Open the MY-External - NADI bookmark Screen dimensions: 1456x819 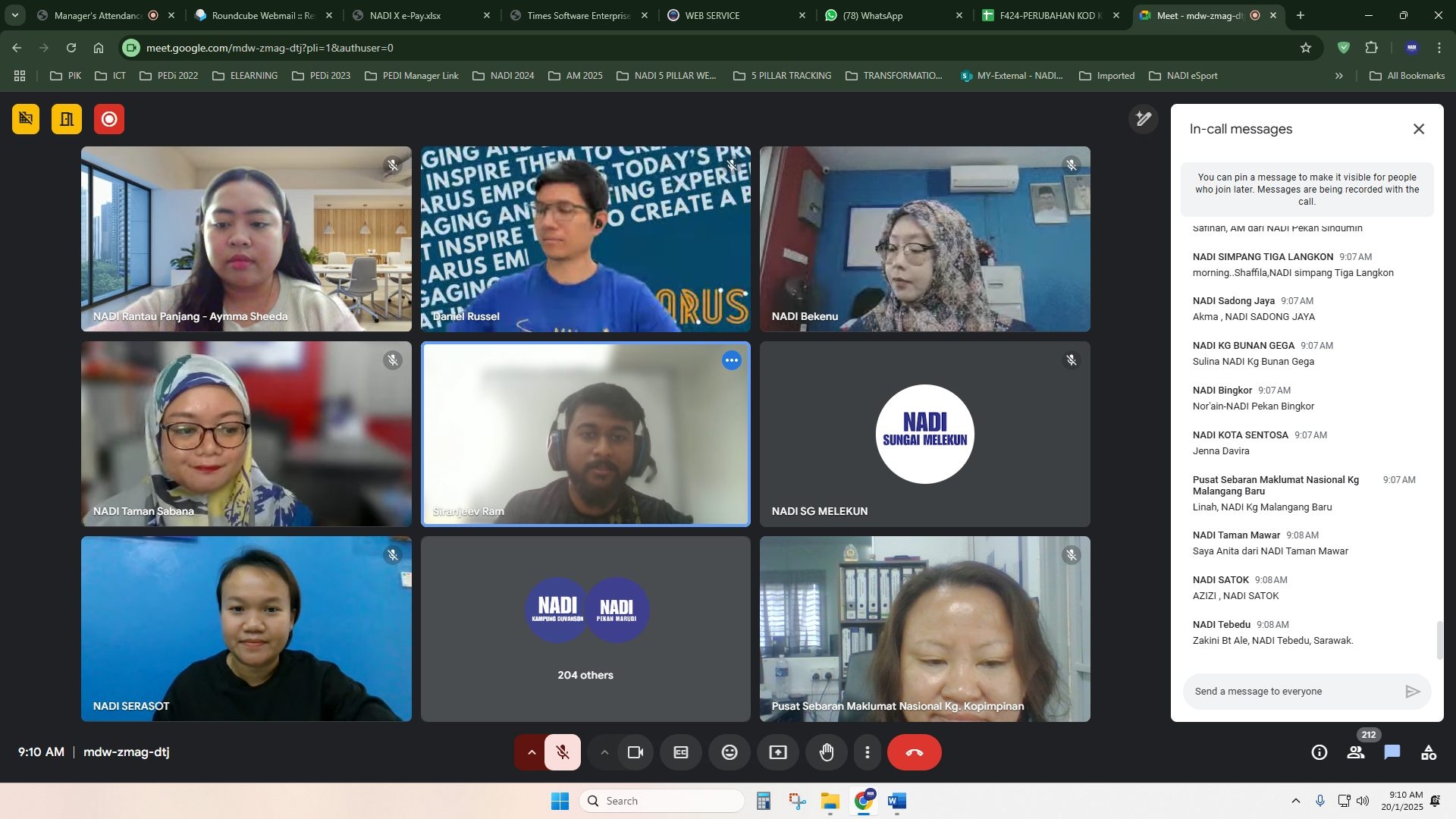click(x=1012, y=76)
